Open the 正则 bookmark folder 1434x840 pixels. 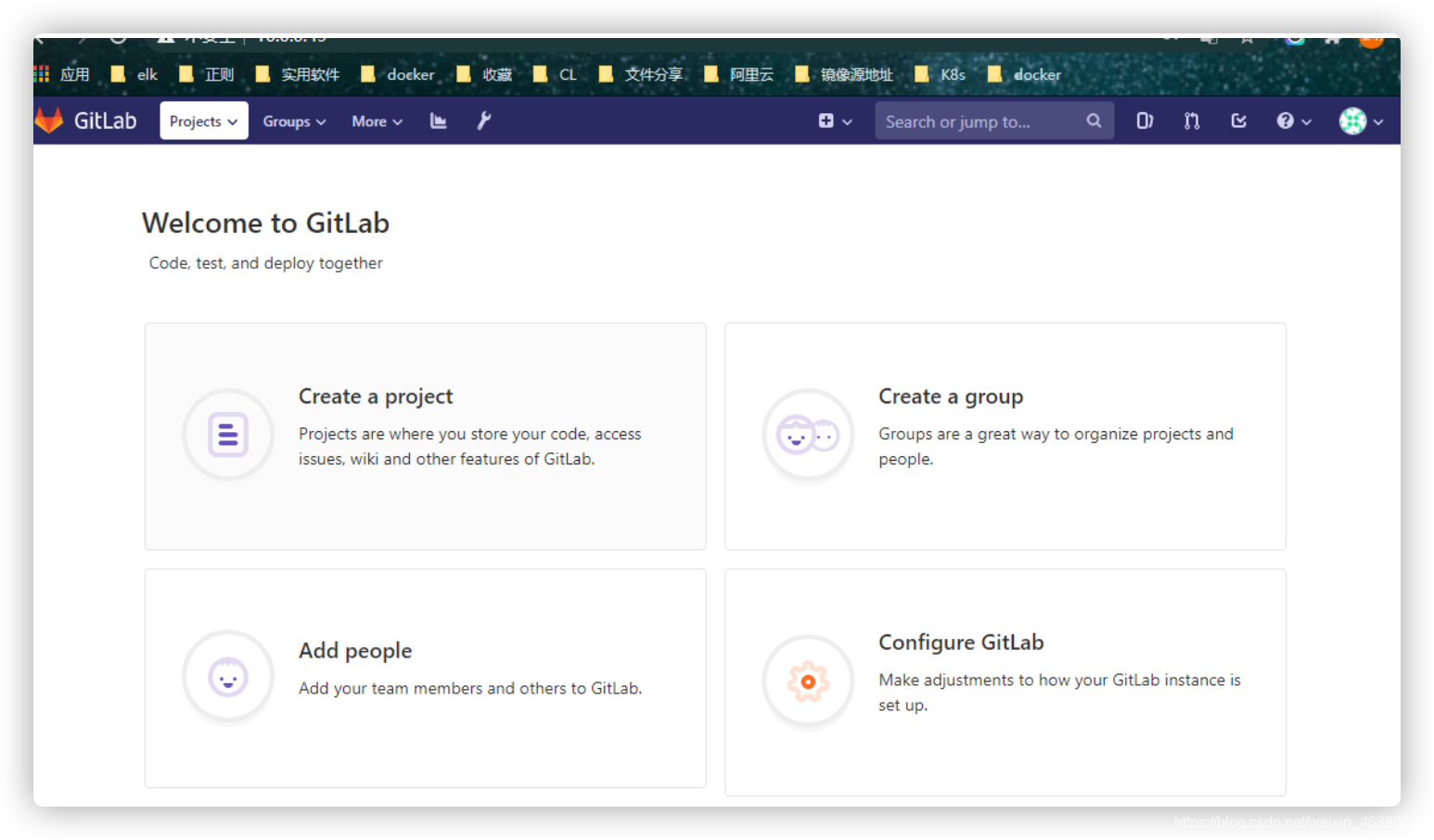coord(206,74)
